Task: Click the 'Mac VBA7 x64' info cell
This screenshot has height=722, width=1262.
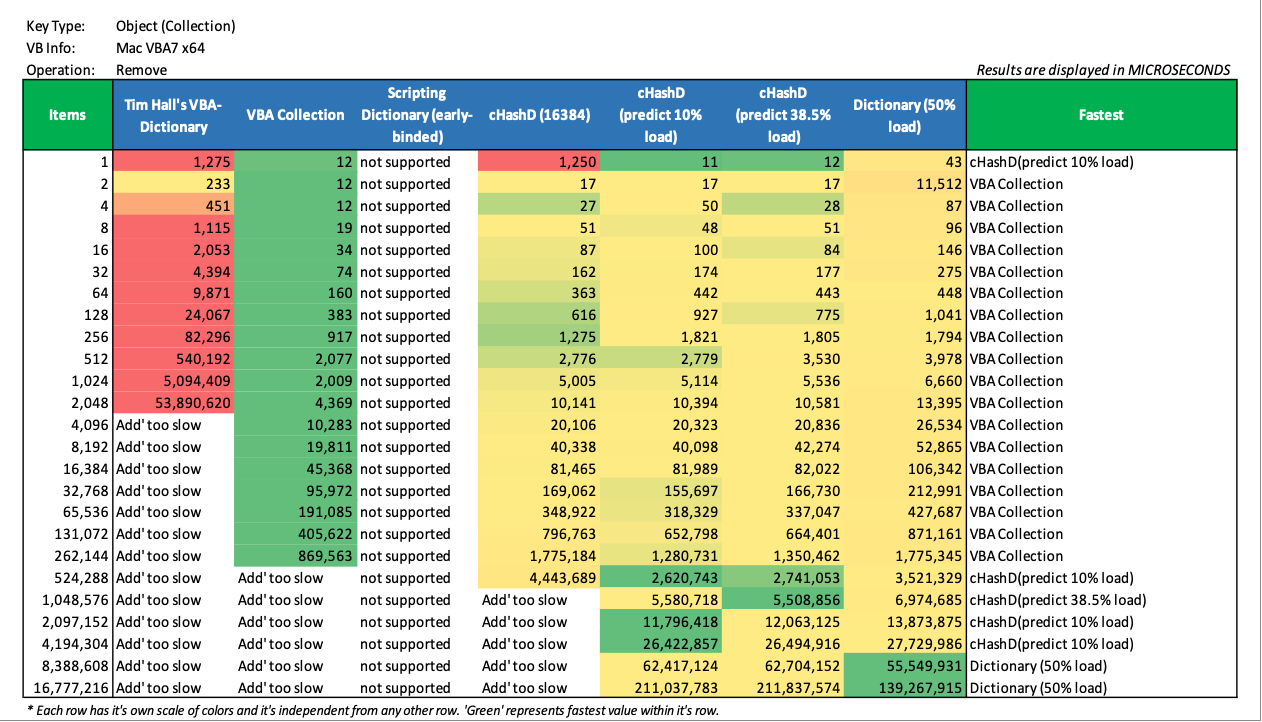Action: tap(160, 48)
